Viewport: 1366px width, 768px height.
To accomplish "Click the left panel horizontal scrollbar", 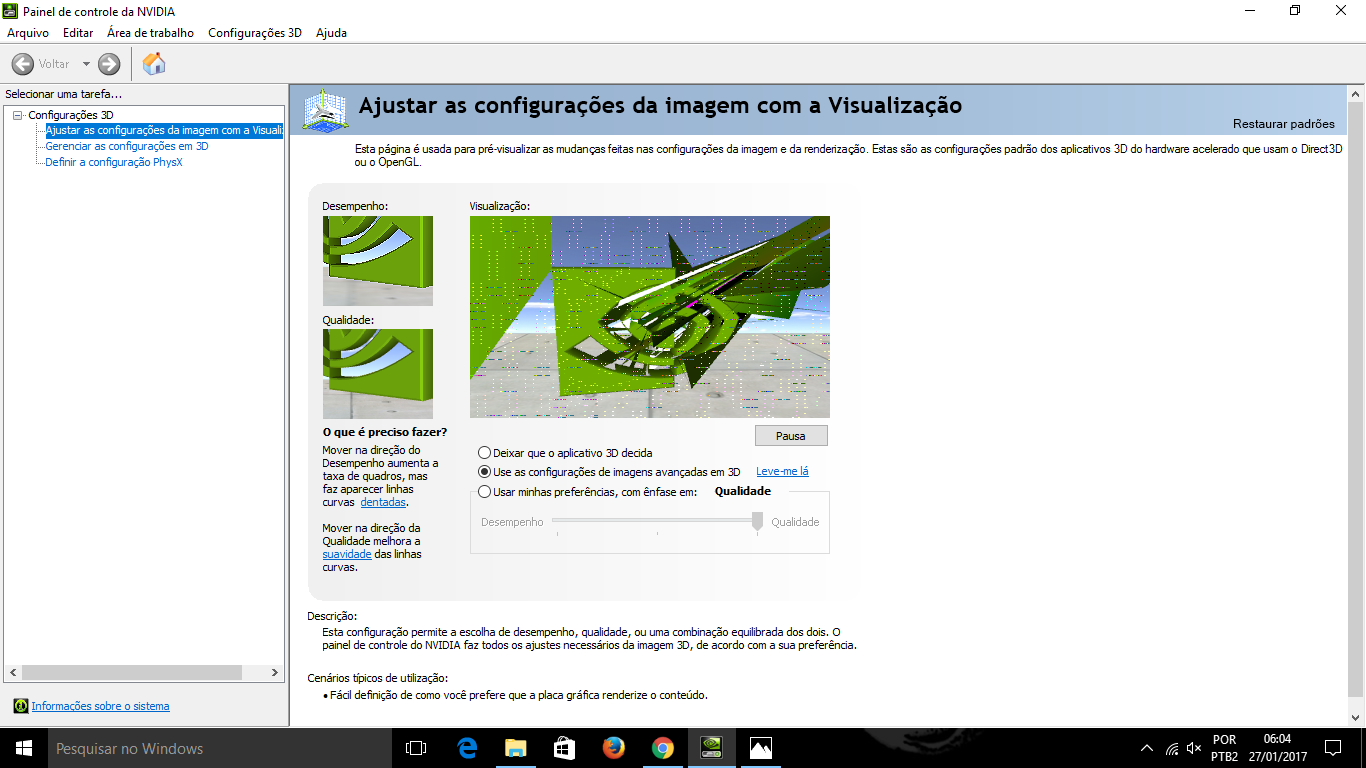I will (132, 673).
